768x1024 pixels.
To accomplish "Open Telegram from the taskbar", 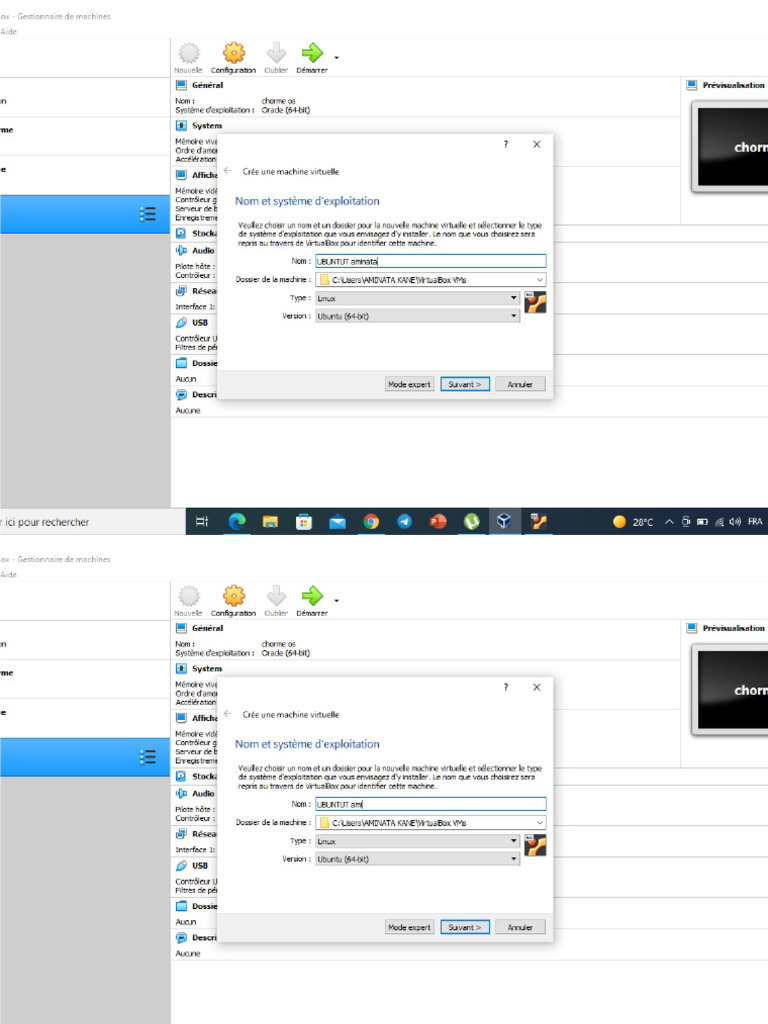I will pos(405,521).
